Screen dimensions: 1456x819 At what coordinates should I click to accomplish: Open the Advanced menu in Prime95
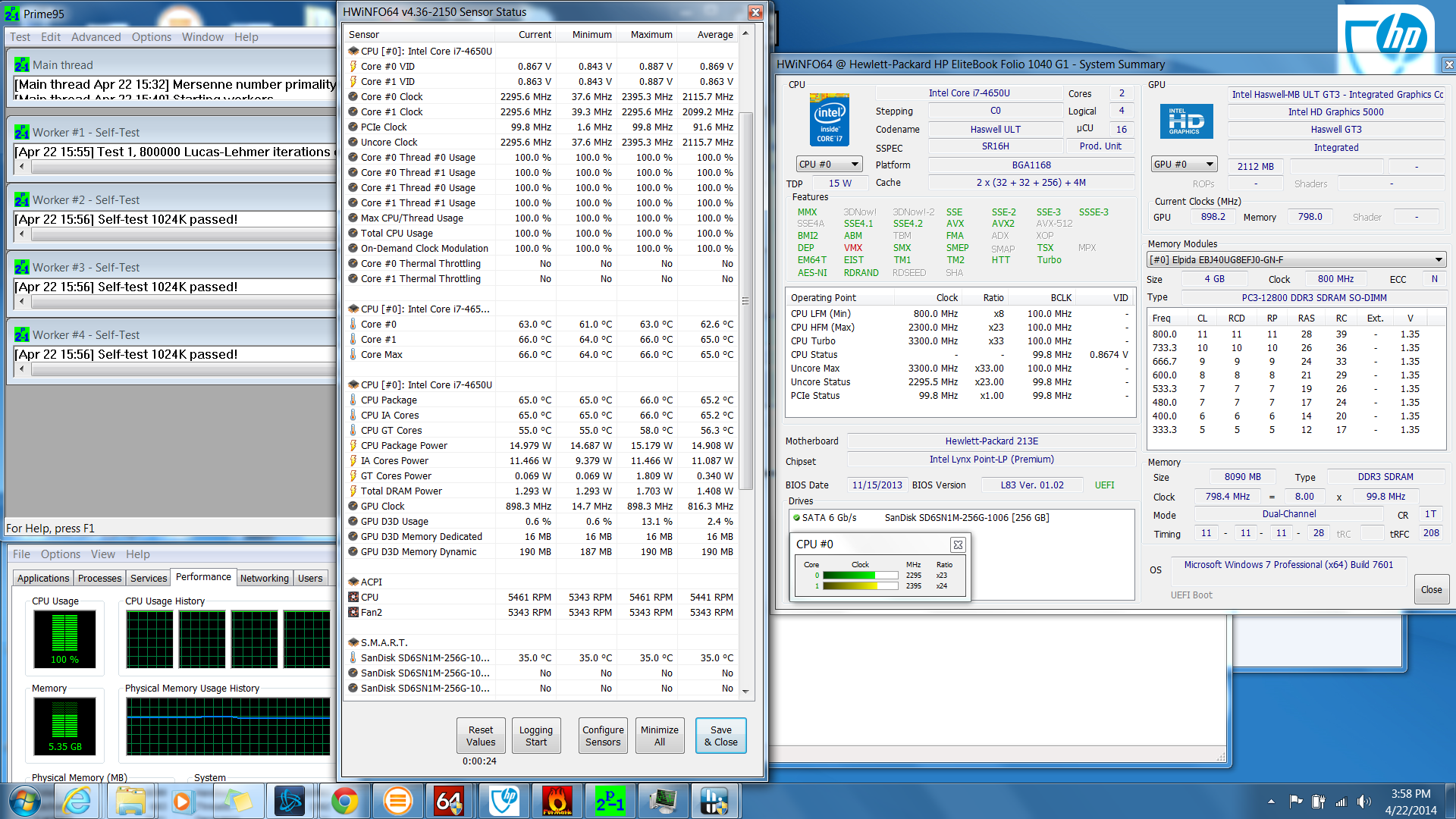click(96, 36)
